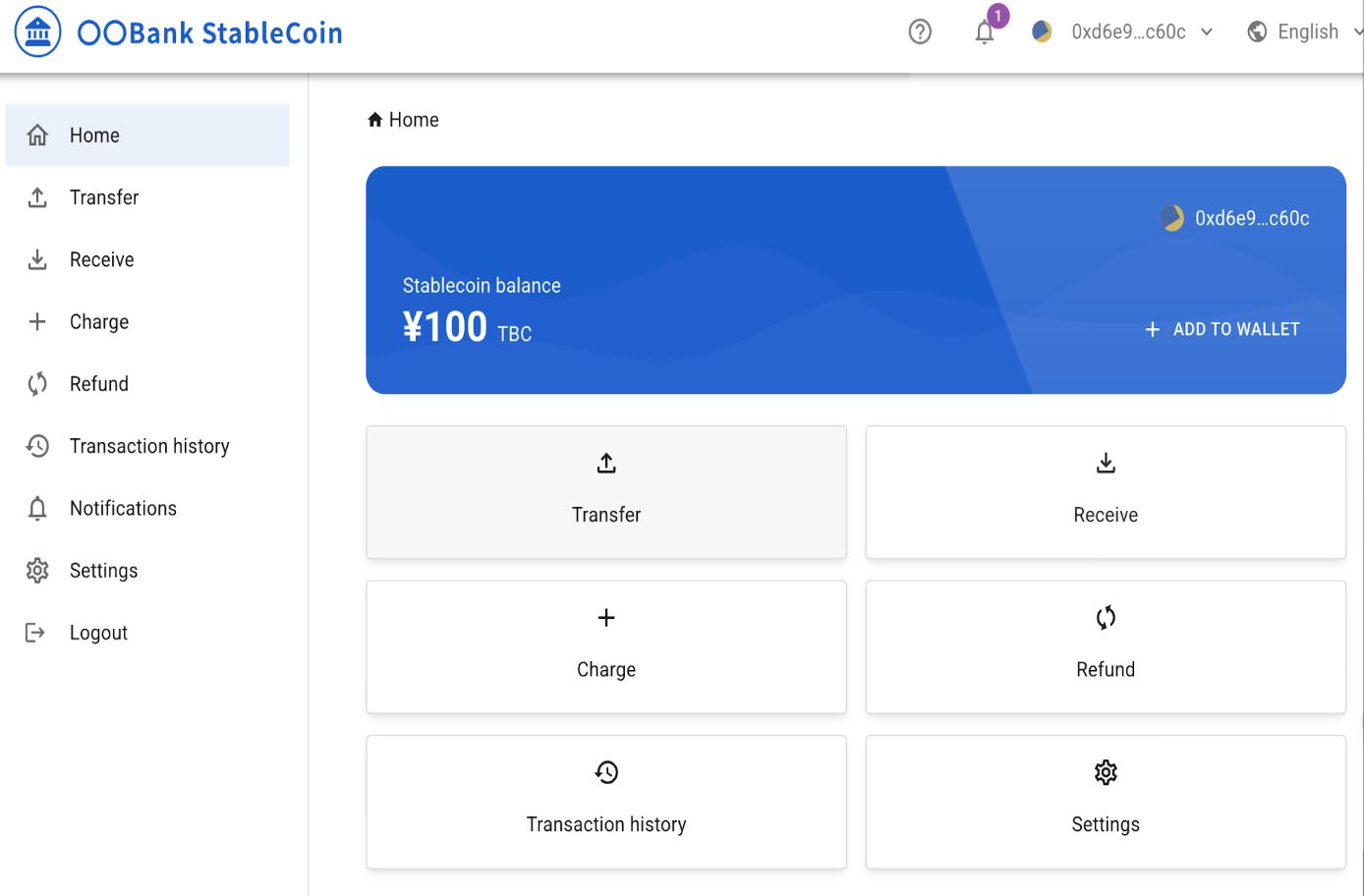Click the globe language icon in the header
This screenshot has width=1364, height=896.
(x=1256, y=30)
